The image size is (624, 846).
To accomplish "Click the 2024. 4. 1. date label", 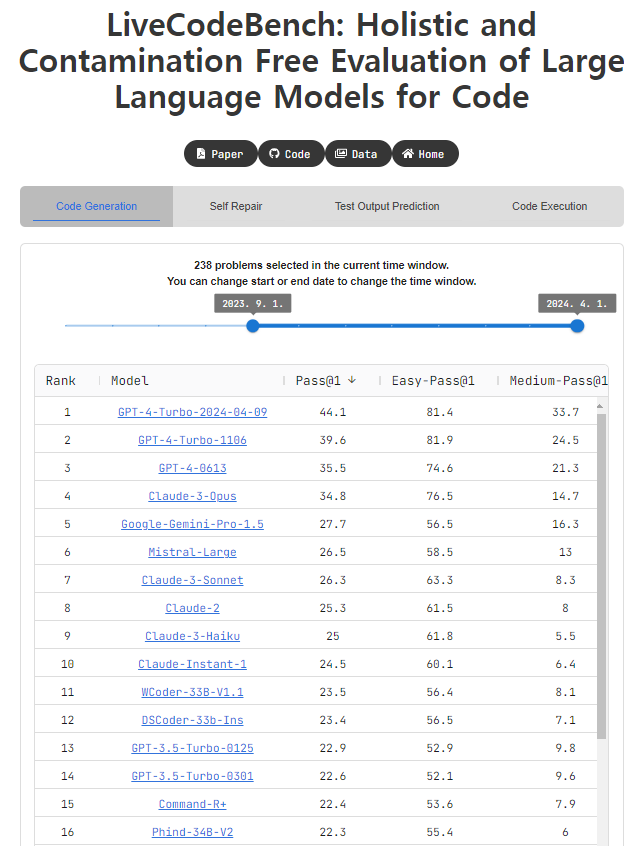I will (x=577, y=304).
